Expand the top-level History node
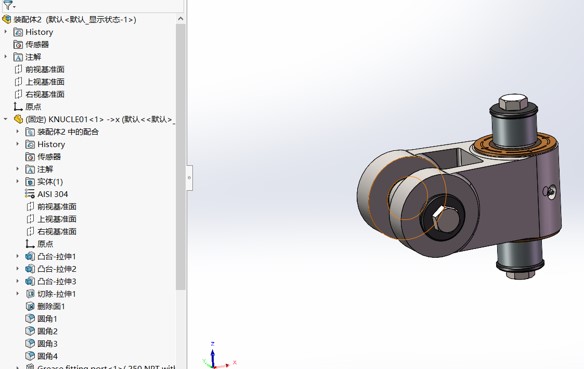The image size is (584, 369). coord(6,32)
